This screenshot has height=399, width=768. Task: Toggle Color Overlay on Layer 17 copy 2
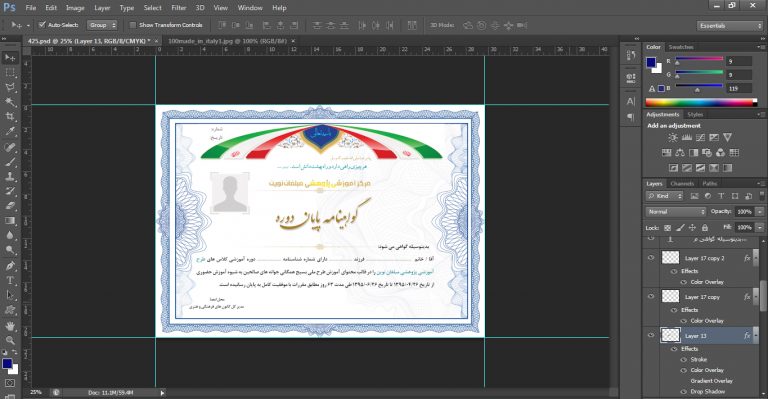(684, 282)
